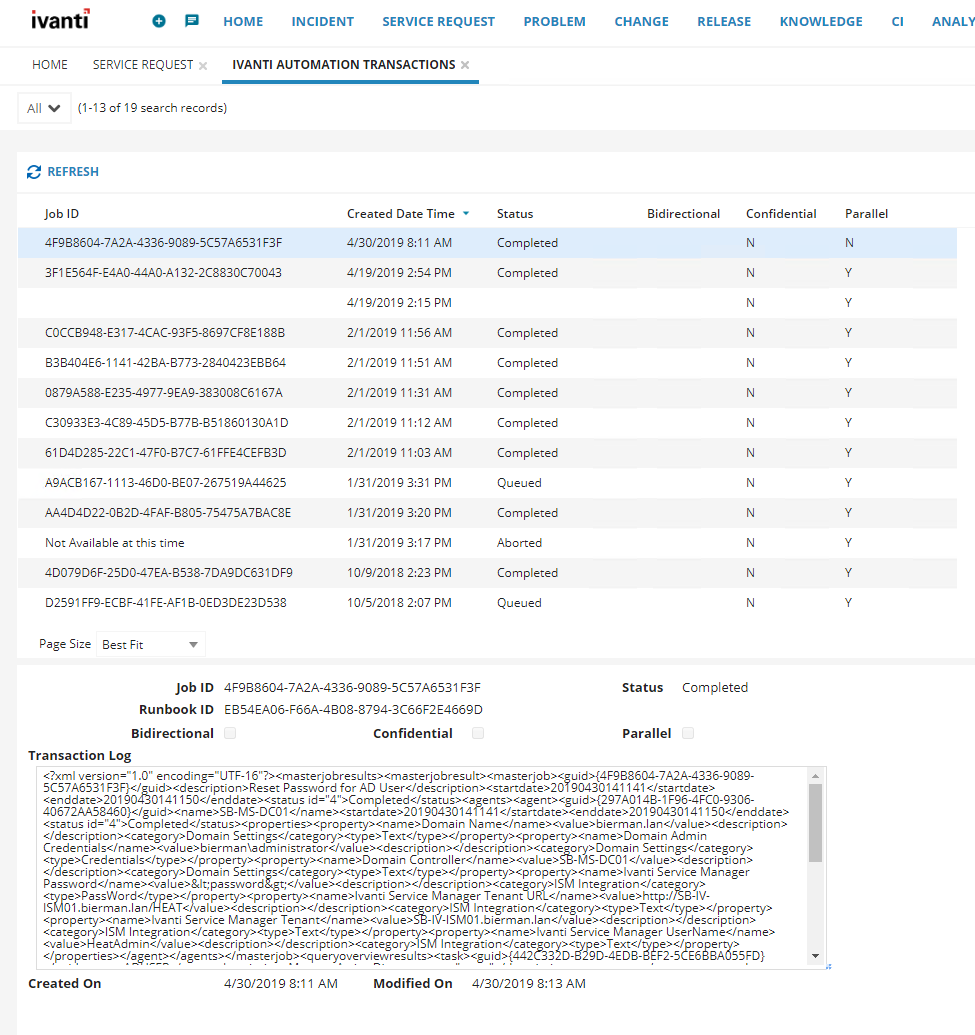
Task: Open the chat message icon
Action: coord(192,21)
